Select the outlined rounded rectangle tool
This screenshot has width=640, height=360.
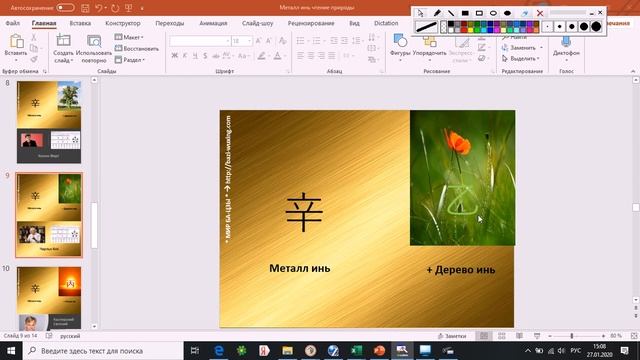click(x=479, y=13)
